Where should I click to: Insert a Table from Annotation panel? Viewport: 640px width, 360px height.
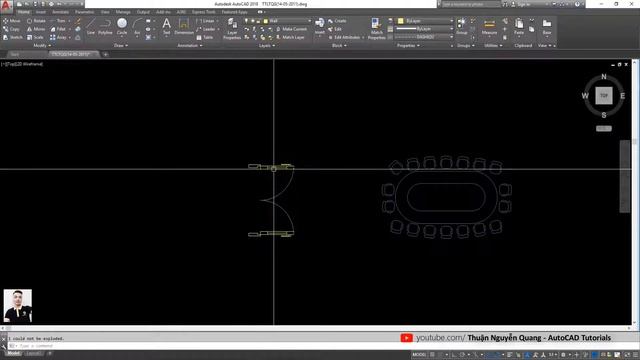pyautogui.click(x=205, y=37)
